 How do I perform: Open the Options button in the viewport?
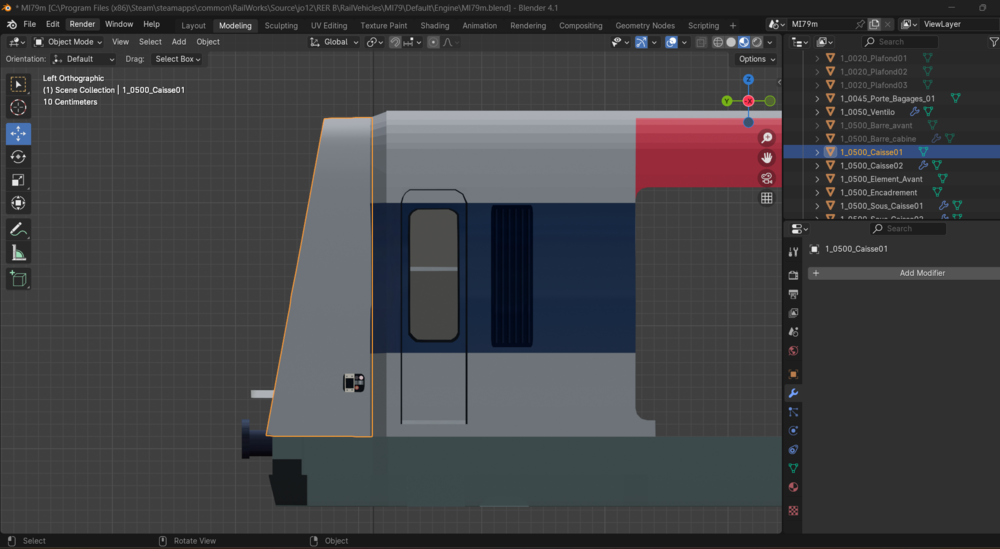point(756,59)
